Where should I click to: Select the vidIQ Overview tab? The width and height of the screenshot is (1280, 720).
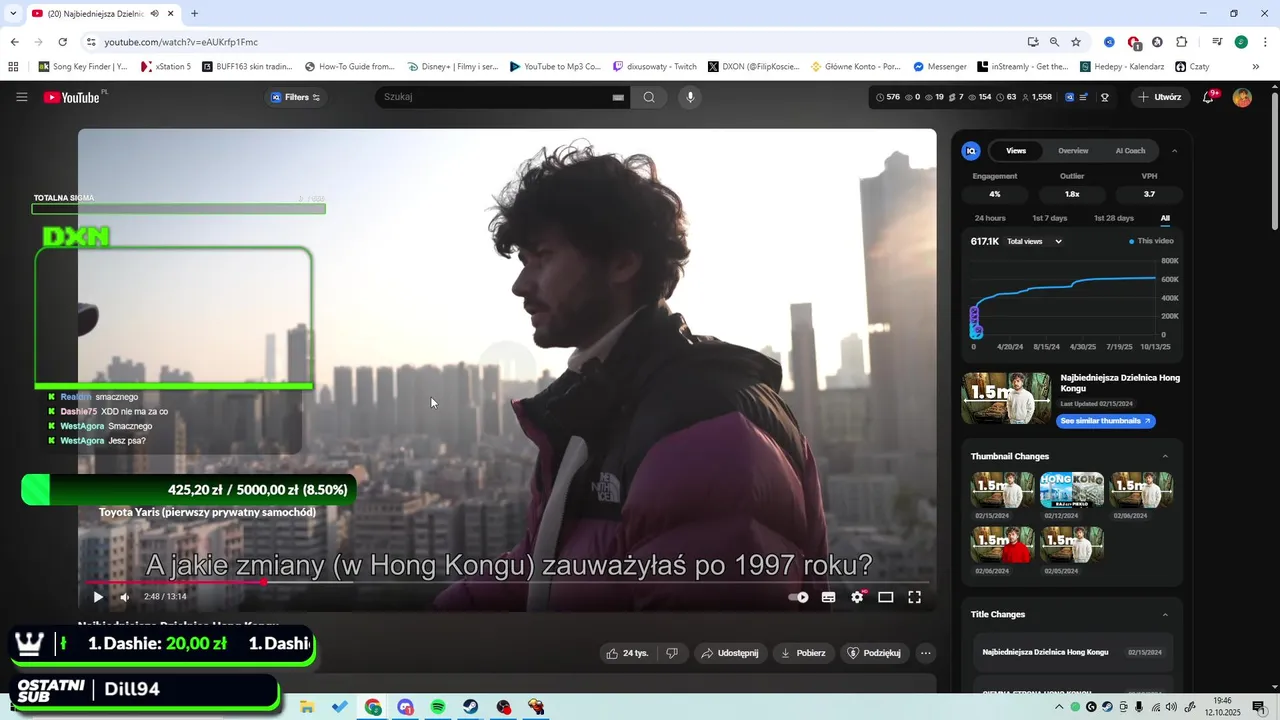[1073, 151]
